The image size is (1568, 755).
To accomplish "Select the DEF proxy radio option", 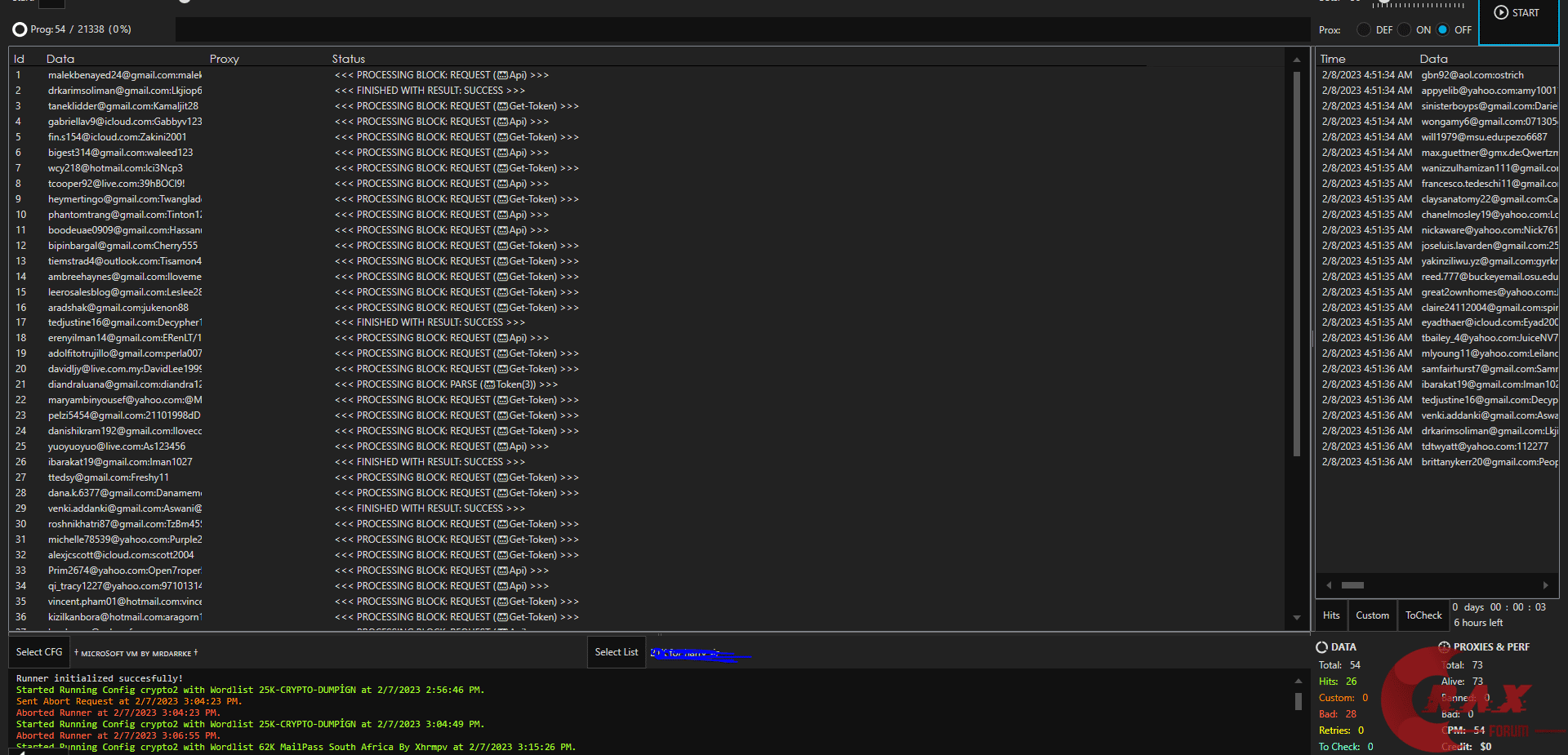I will tap(1364, 30).
